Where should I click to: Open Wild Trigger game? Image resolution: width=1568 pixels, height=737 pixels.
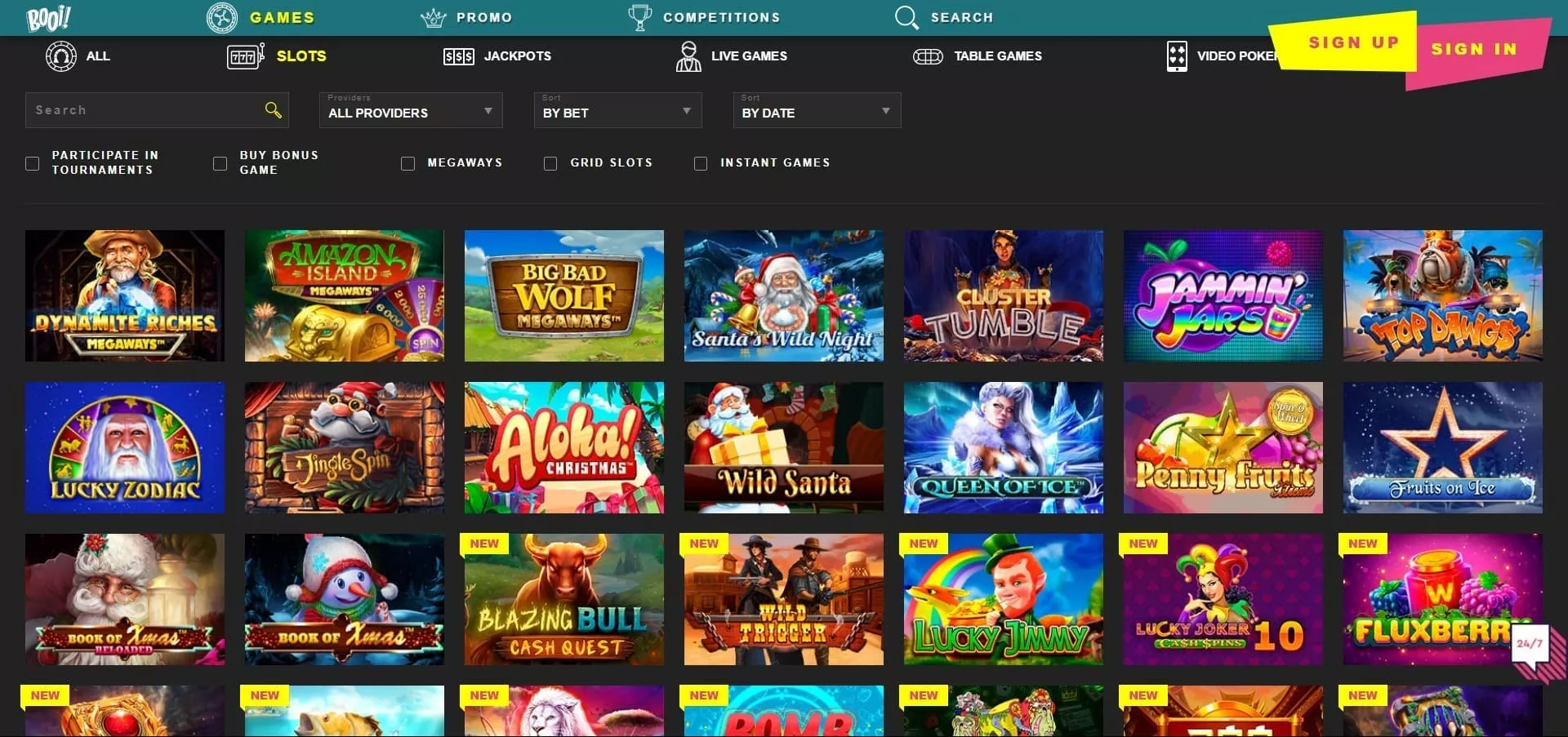[784, 599]
